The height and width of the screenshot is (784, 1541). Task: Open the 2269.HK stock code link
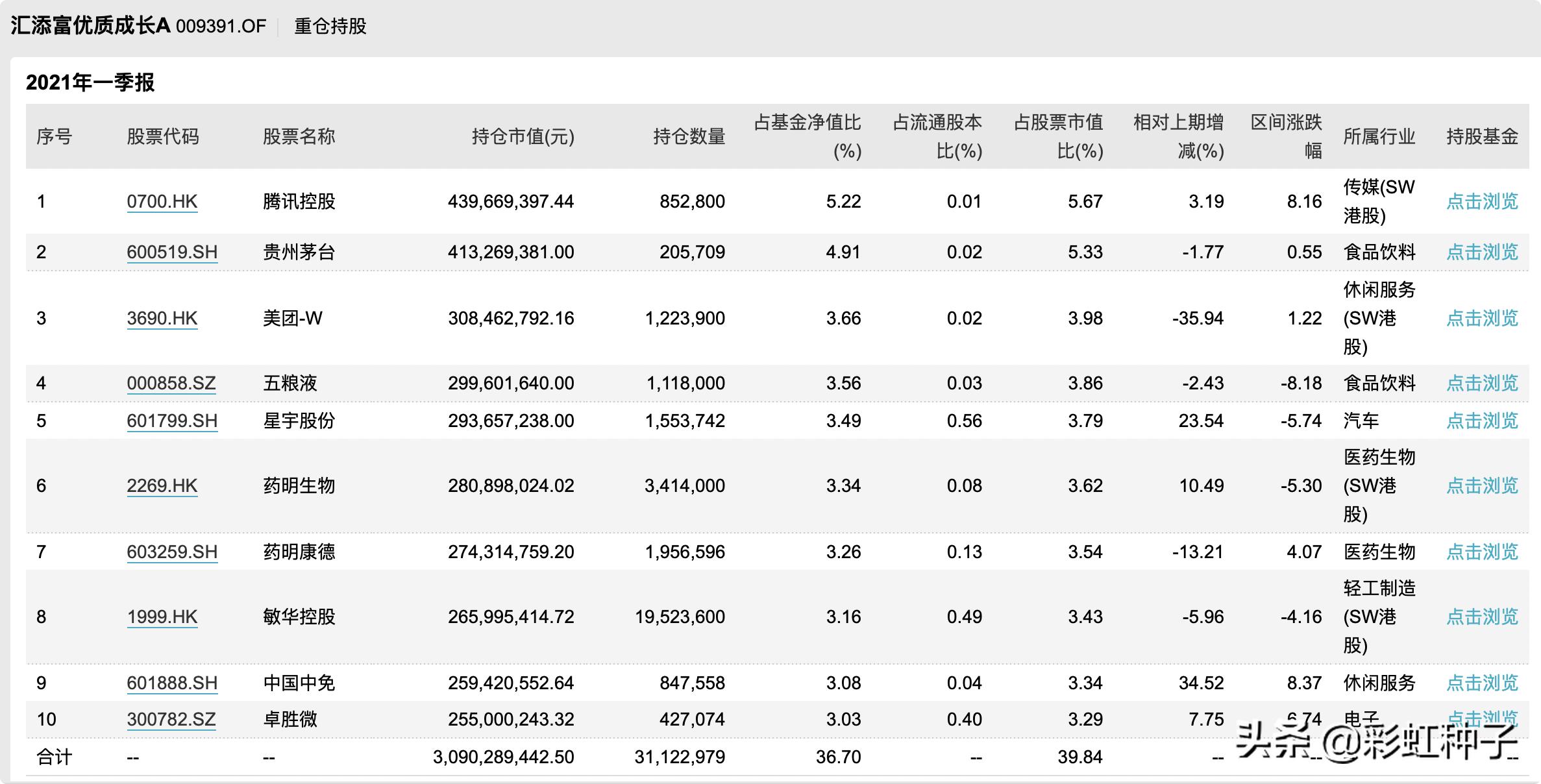tap(162, 485)
